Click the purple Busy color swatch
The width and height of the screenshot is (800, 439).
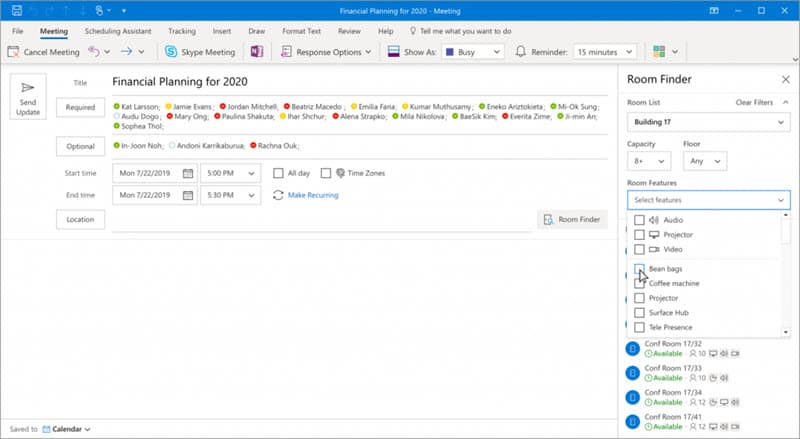point(449,52)
